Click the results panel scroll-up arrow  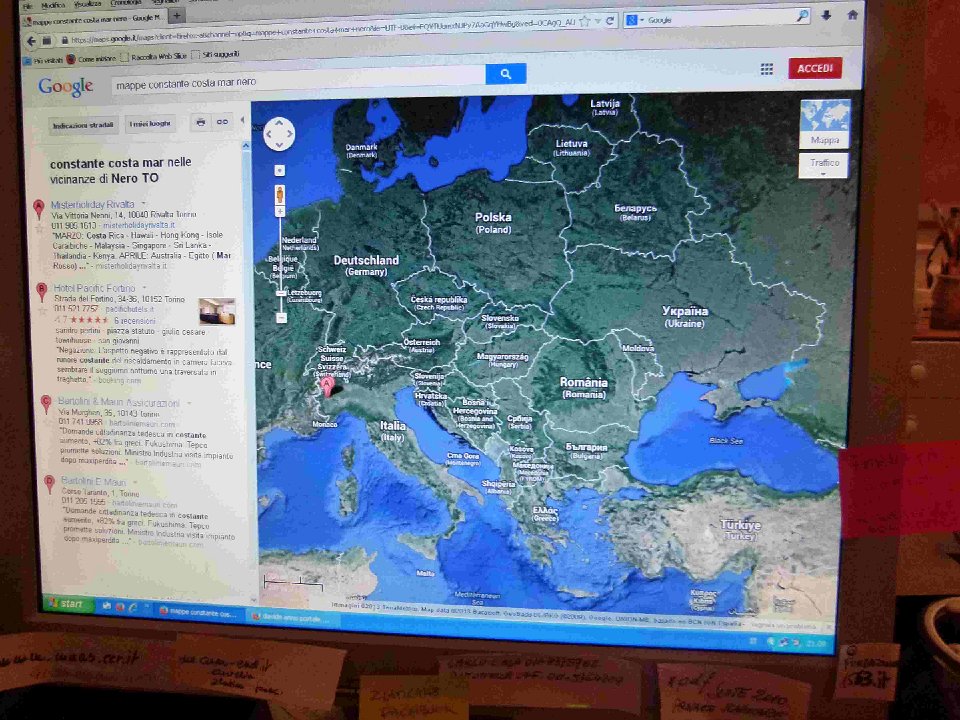point(246,146)
